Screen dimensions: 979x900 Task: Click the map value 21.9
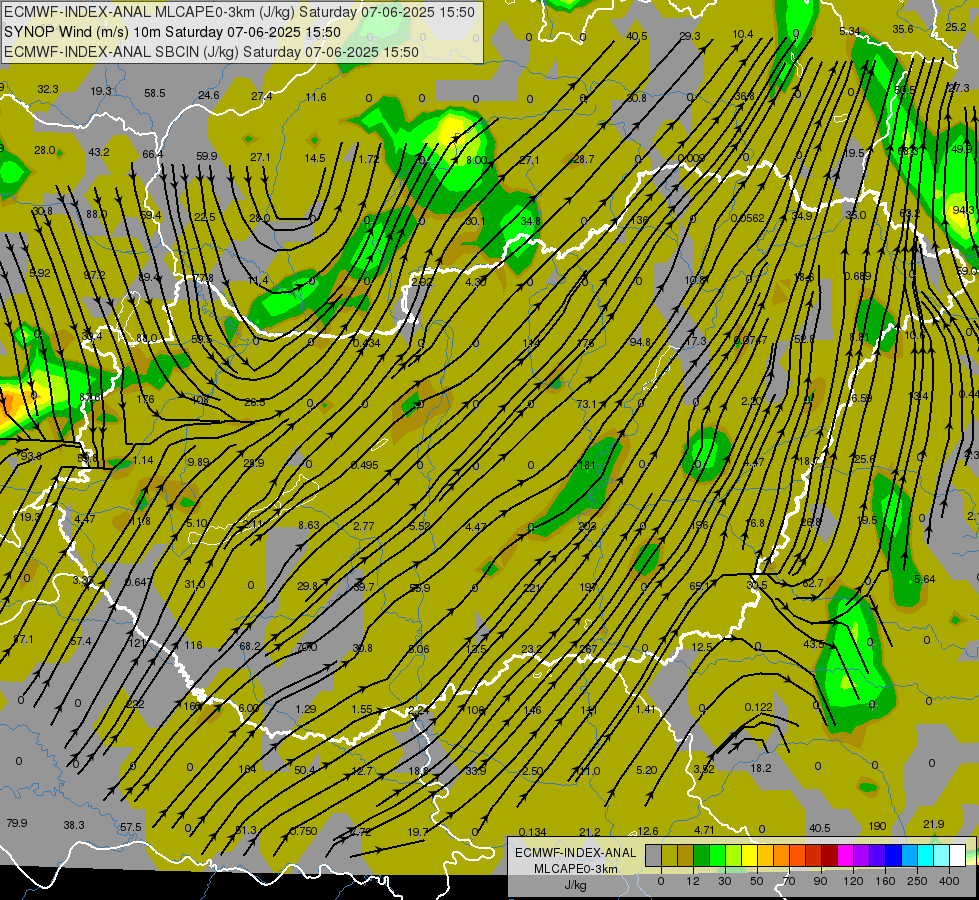tap(933, 824)
